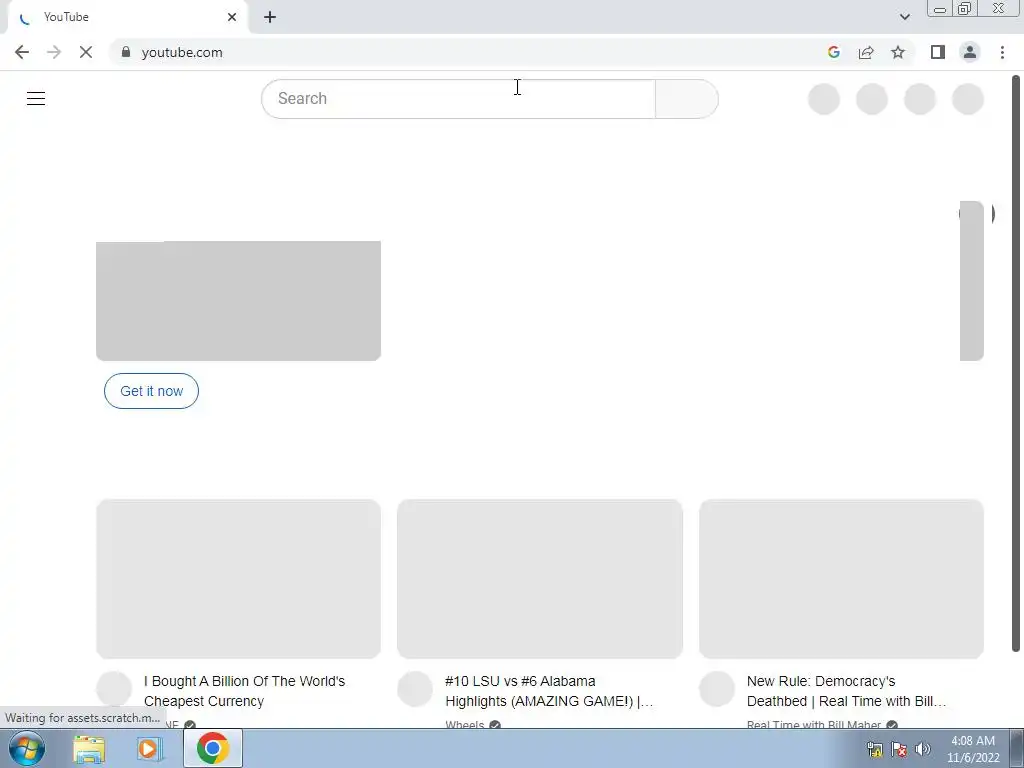This screenshot has width=1024, height=768.
Task: Click the search submit button
Action: [x=686, y=99]
